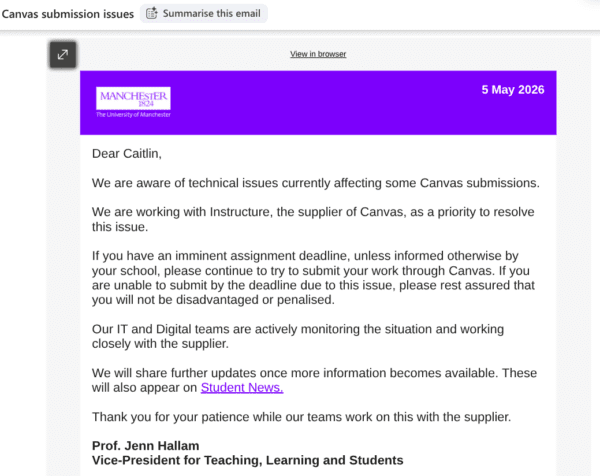Expand the email using the diagonal arrows icon
The width and height of the screenshot is (600, 476).
(x=63, y=55)
